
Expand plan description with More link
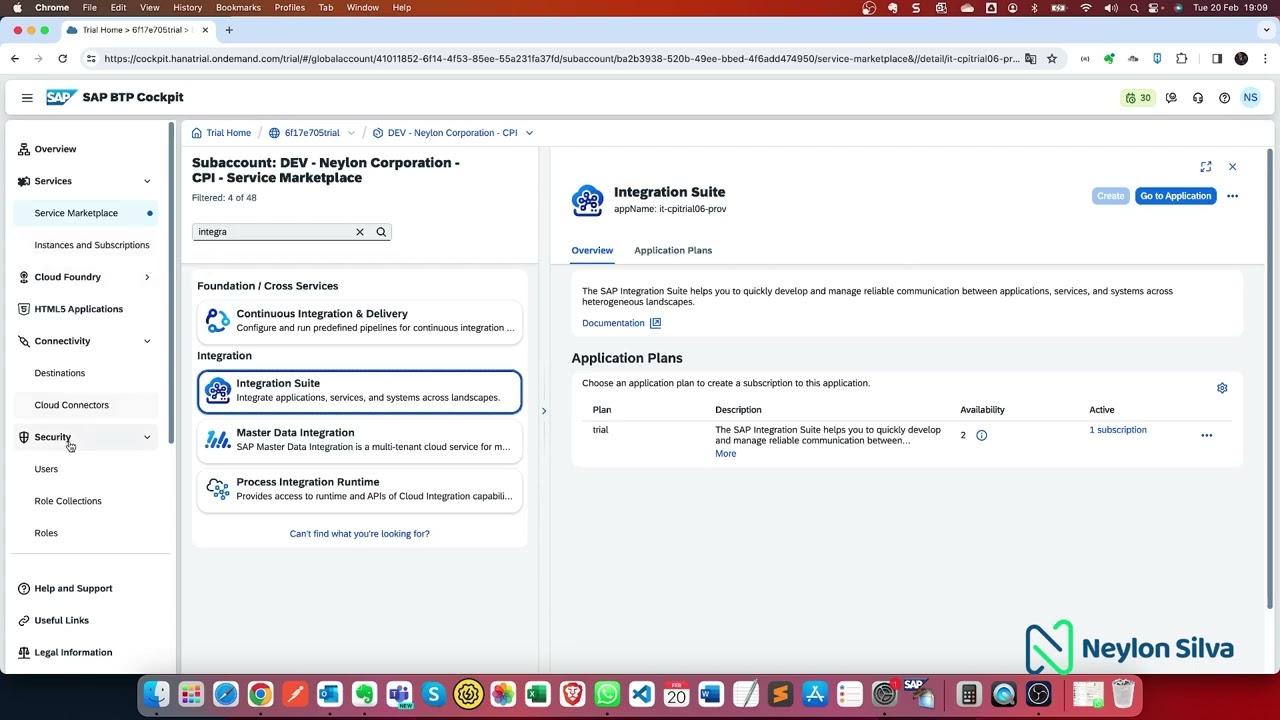pos(726,454)
